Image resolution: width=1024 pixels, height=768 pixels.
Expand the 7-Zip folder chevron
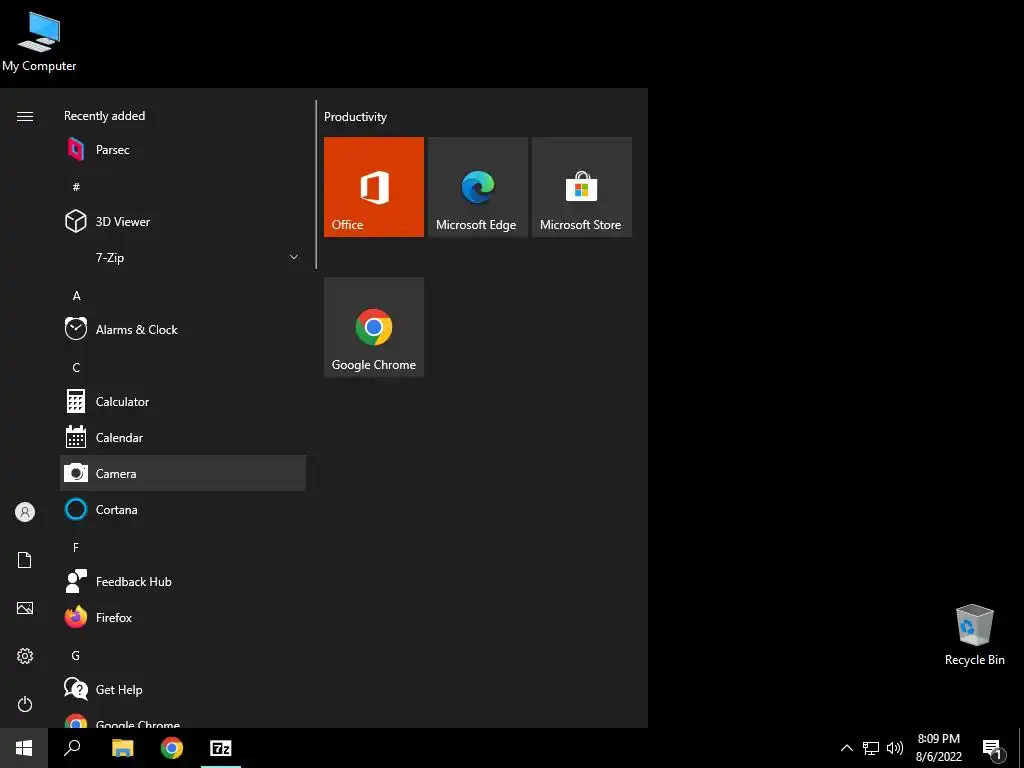tap(294, 257)
